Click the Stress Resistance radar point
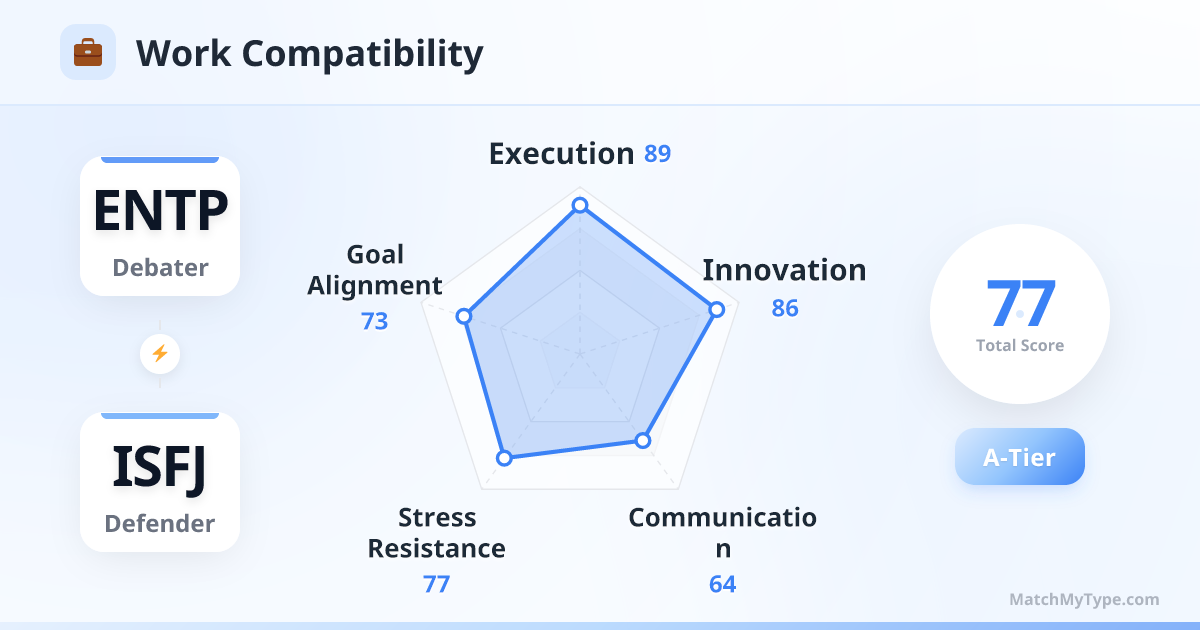1200x630 pixels. 505,458
